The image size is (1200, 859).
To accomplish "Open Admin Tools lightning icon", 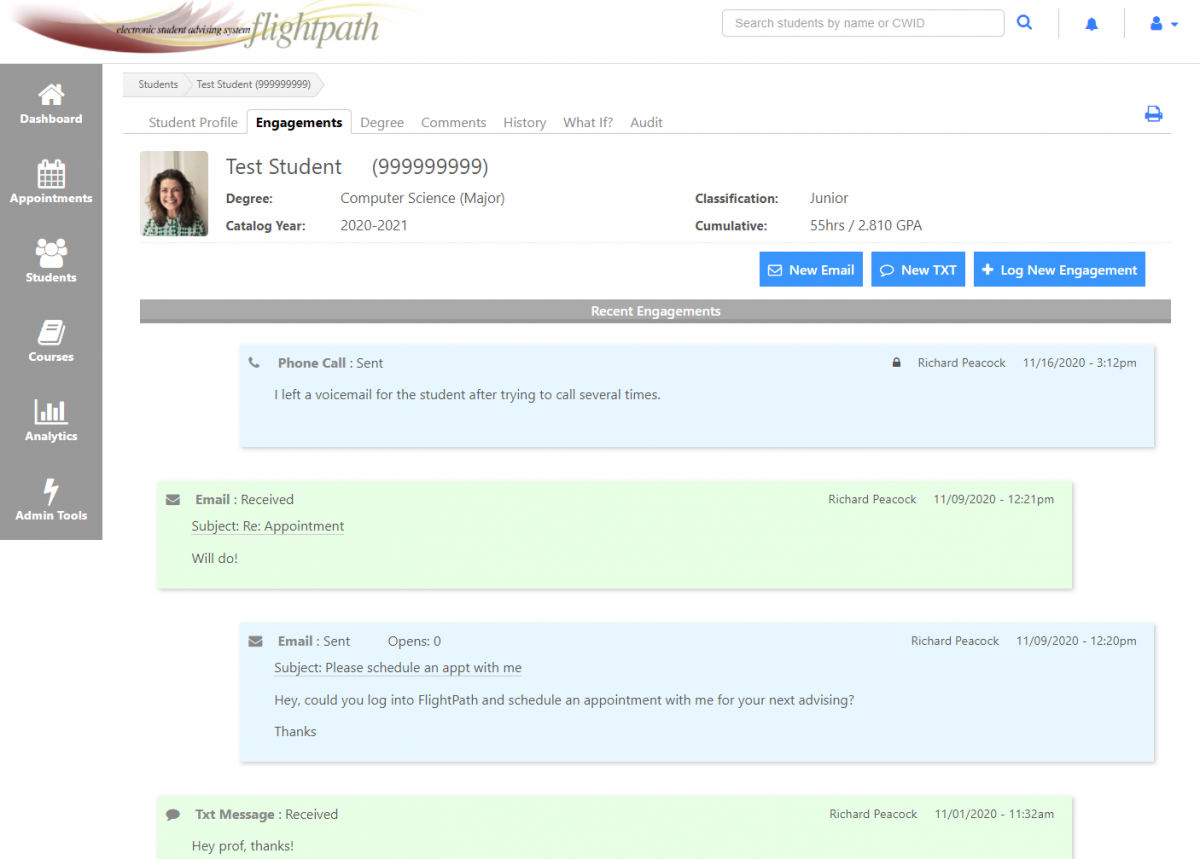I will 51,492.
